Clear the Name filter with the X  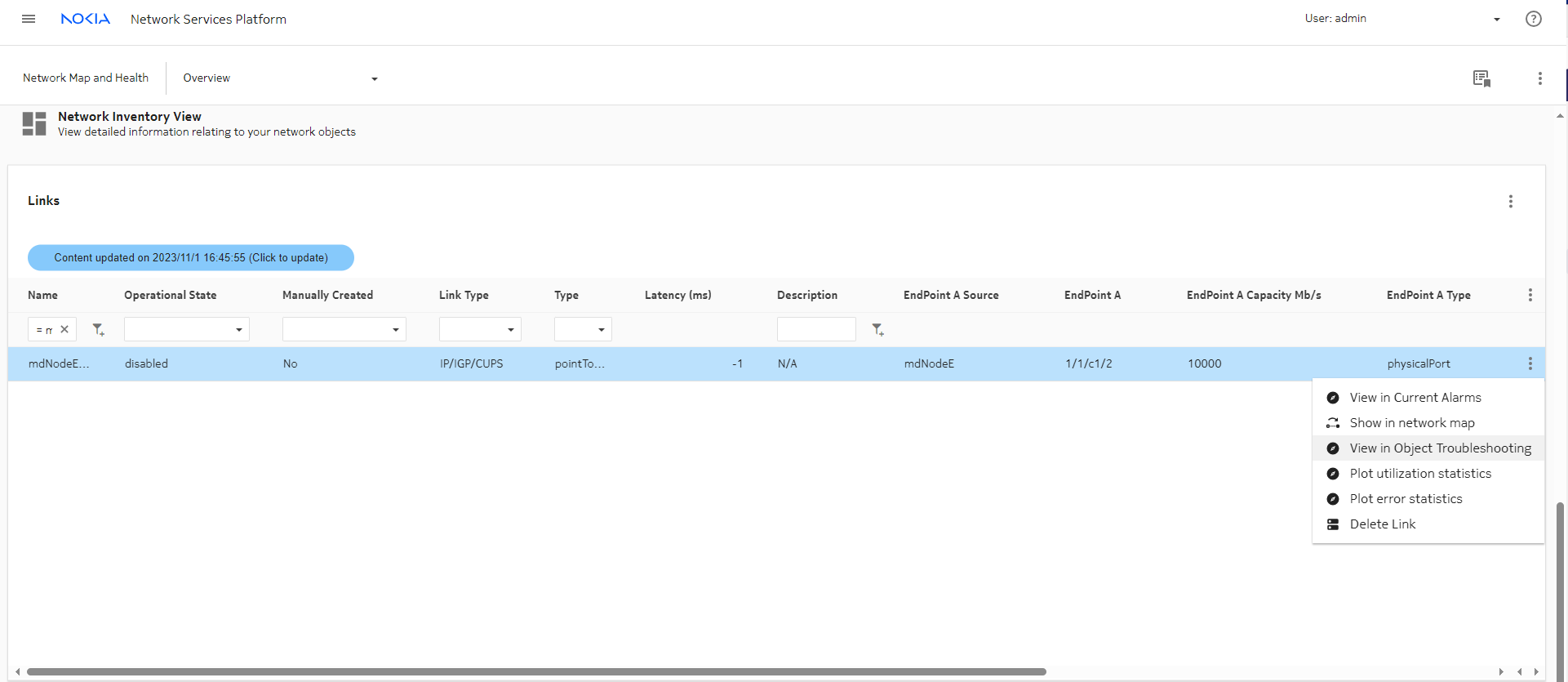pos(64,329)
